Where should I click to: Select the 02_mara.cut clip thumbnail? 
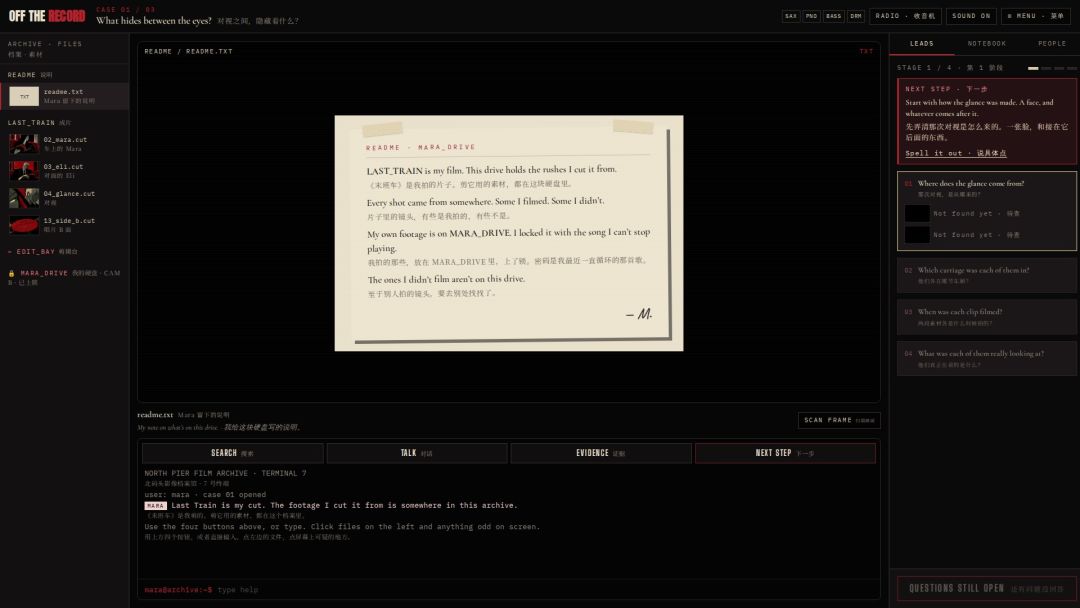pos(23,144)
